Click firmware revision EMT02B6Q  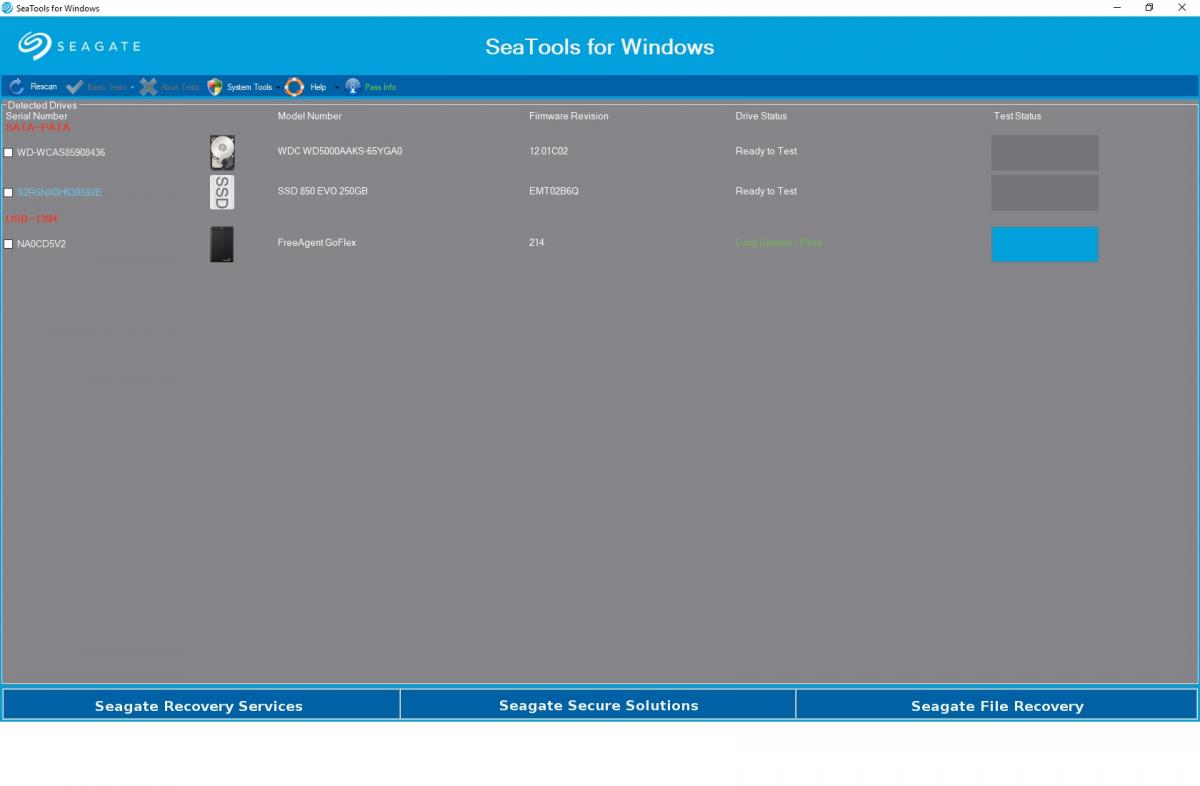click(x=554, y=191)
